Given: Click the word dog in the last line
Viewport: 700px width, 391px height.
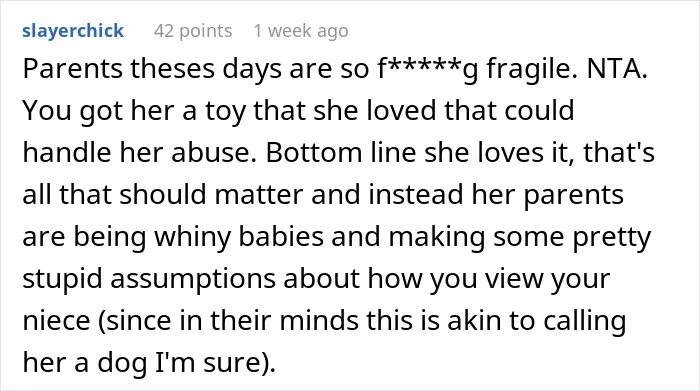Looking at the screenshot, I should (122, 363).
